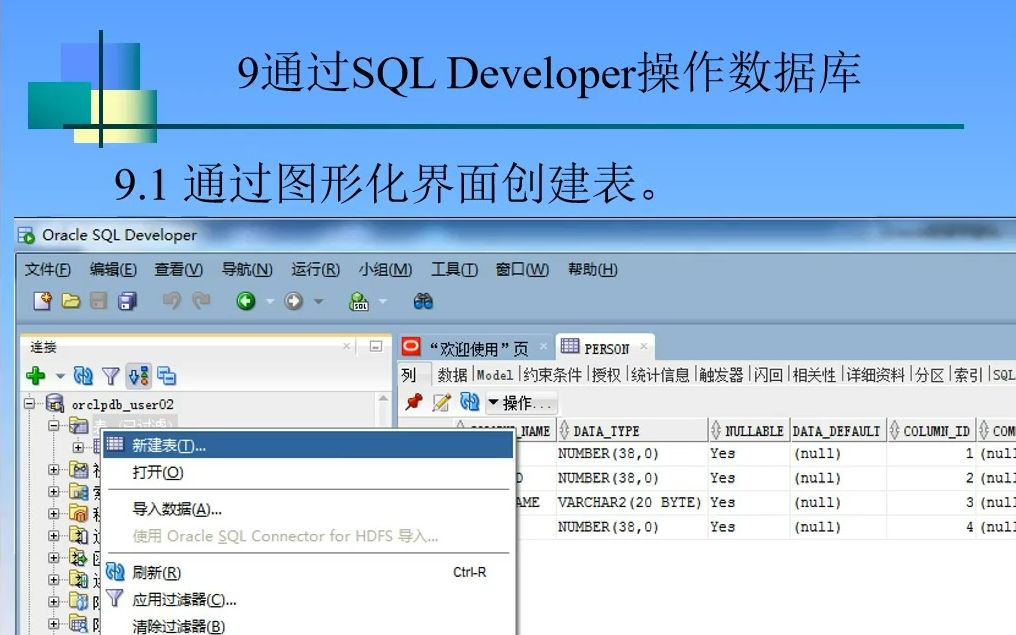The image size is (1016, 635).
Task: Refresh connections with the refresh icon
Action: coord(82,375)
